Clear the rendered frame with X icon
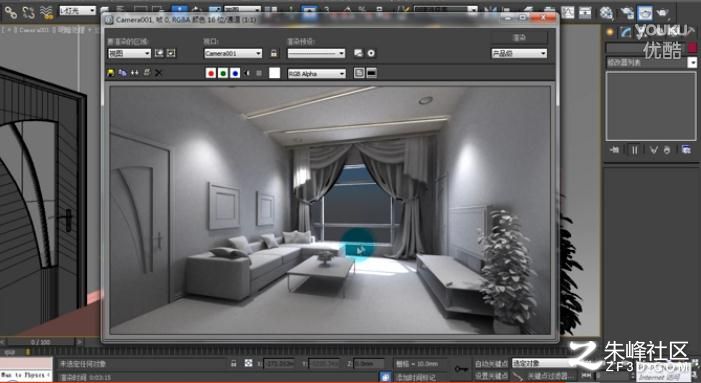 (158, 73)
